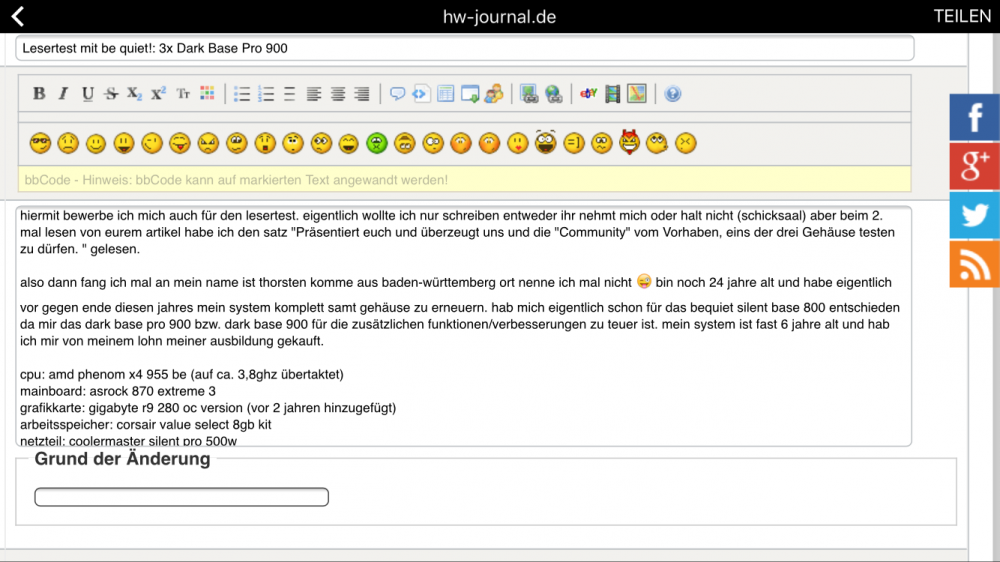
Task: Insert the surprised open-mouth smiley
Action: coord(265,143)
